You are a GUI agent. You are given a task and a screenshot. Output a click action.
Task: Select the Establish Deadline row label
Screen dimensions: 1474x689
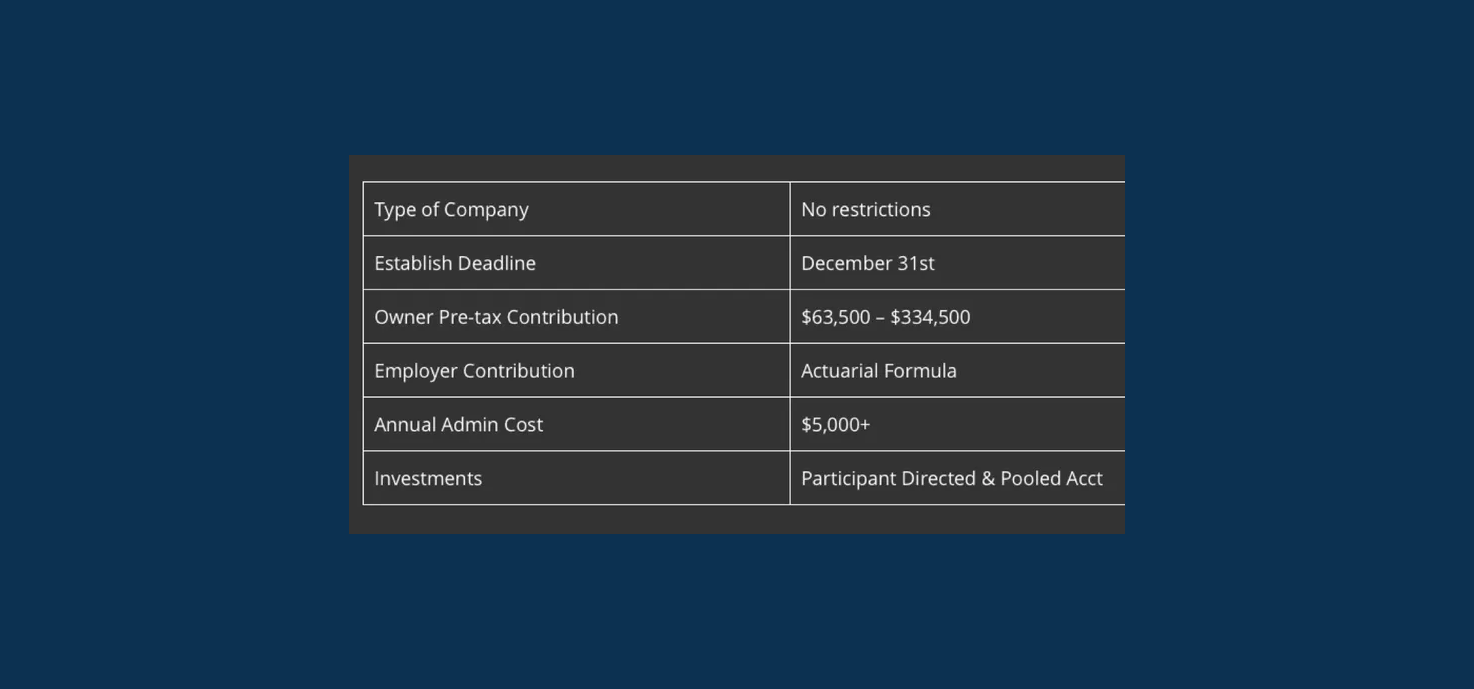tap(455, 264)
